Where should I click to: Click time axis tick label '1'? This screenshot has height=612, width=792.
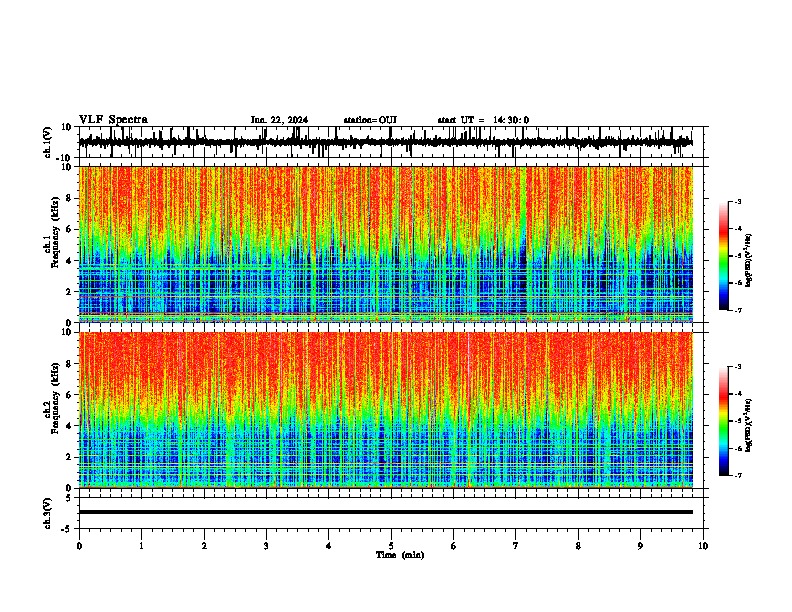(x=141, y=546)
